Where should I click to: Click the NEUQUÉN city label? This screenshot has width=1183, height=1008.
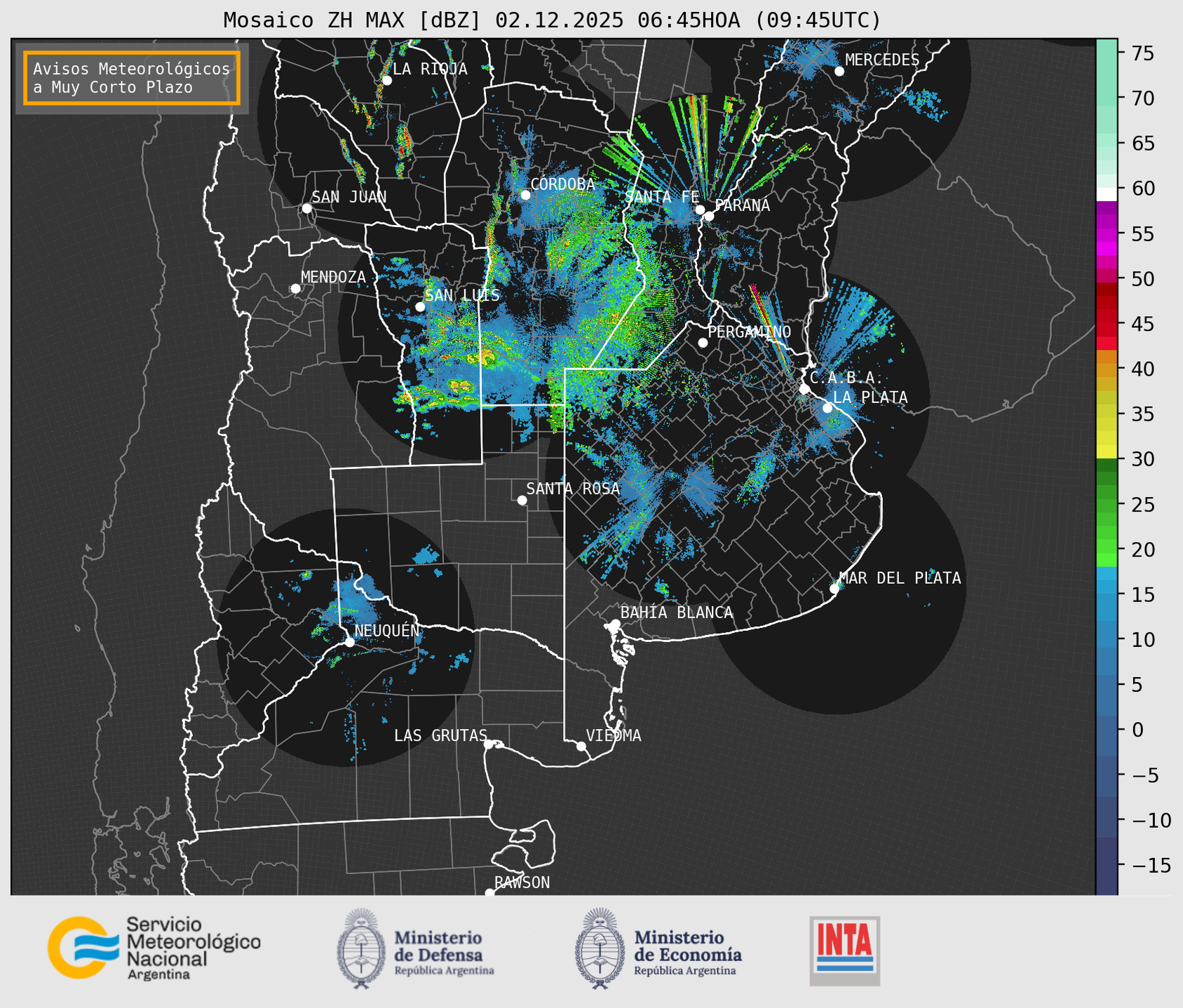[387, 631]
